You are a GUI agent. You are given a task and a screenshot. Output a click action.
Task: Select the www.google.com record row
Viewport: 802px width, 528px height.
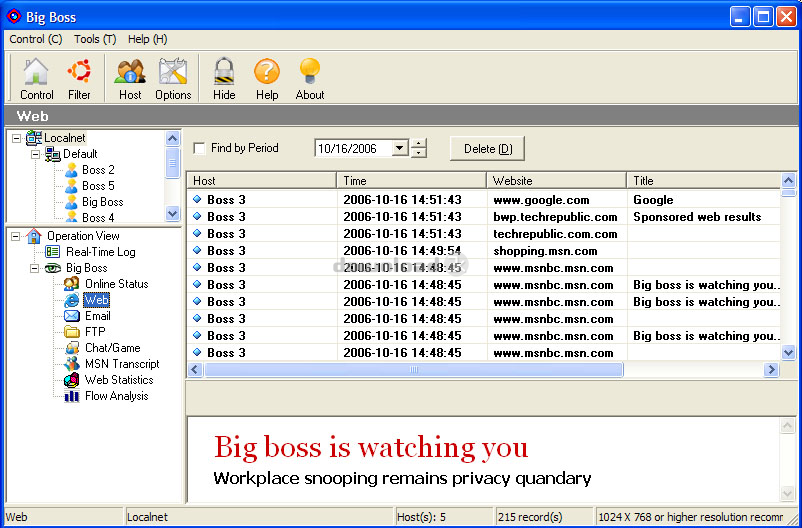(483, 200)
